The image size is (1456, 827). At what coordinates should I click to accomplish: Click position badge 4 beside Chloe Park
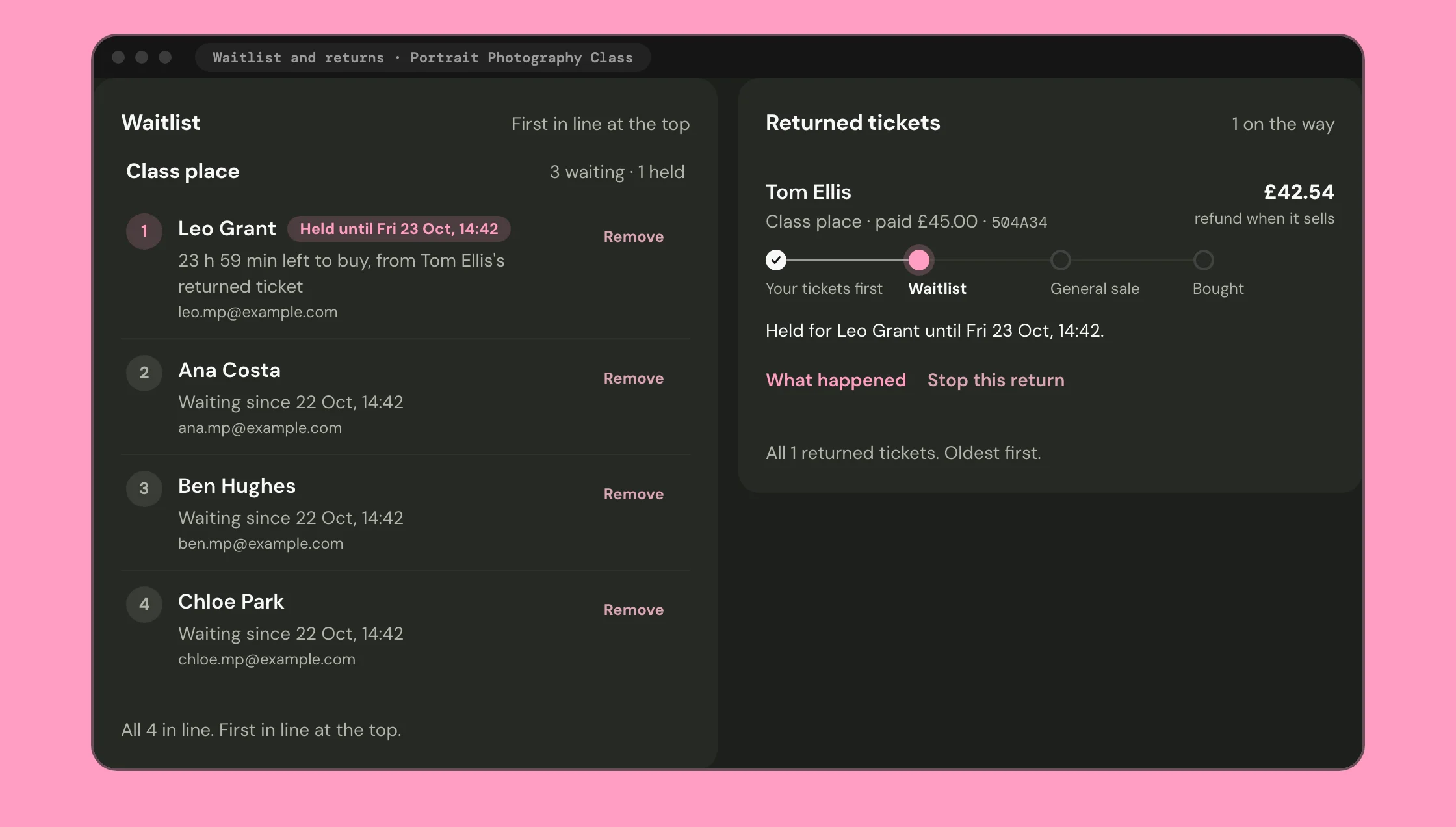(144, 604)
